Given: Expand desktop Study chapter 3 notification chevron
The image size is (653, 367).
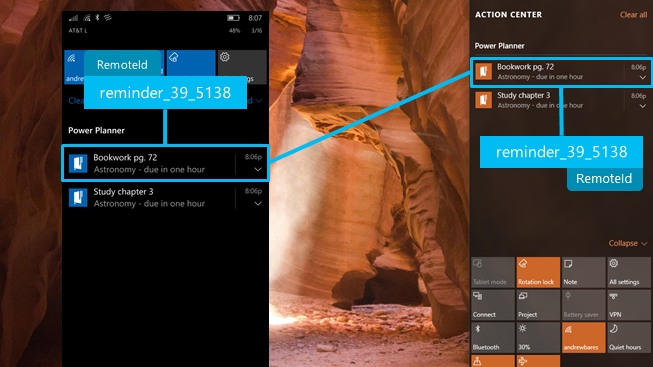Looking at the screenshot, I should tap(643, 106).
